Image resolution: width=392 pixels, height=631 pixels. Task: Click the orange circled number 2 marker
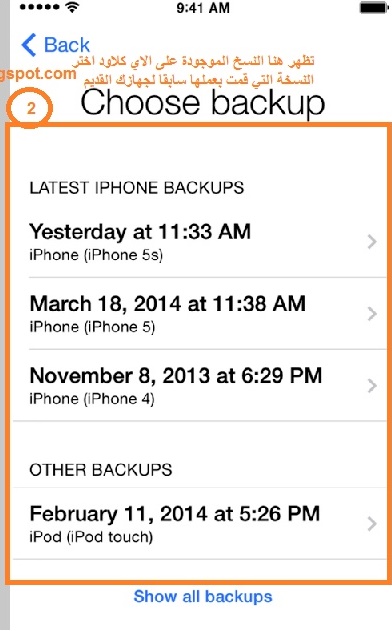[x=30, y=108]
